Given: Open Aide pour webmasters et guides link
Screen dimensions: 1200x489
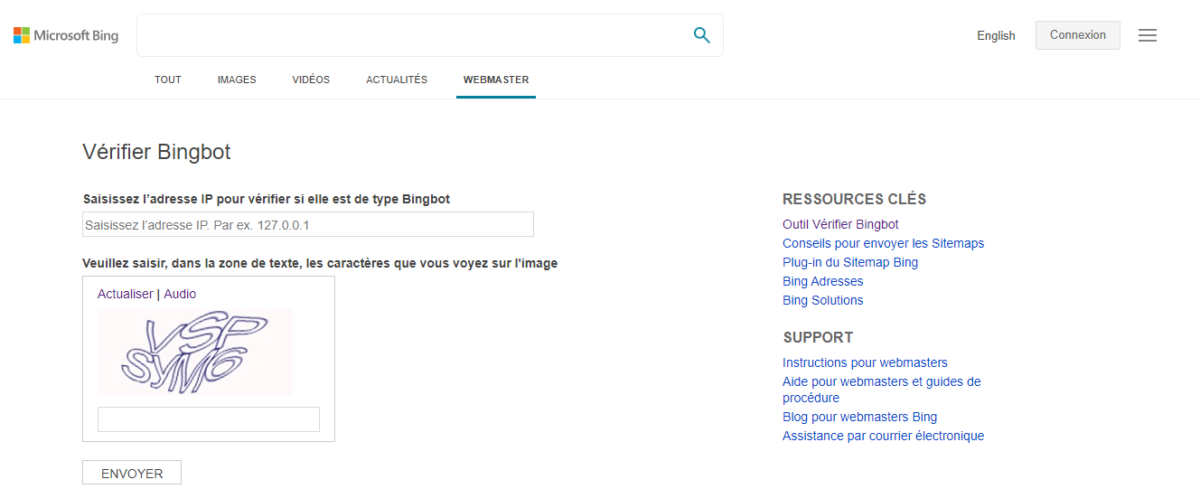Looking at the screenshot, I should pyautogui.click(x=881, y=389).
